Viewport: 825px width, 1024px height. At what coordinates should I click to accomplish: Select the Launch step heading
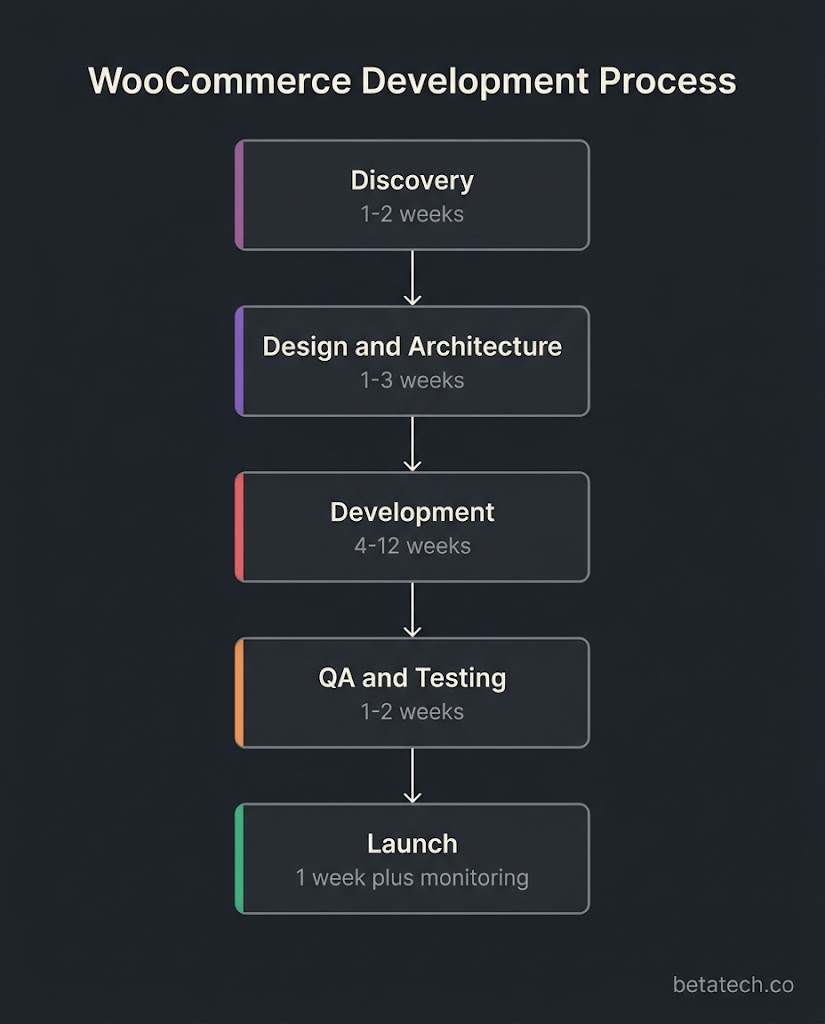point(412,844)
